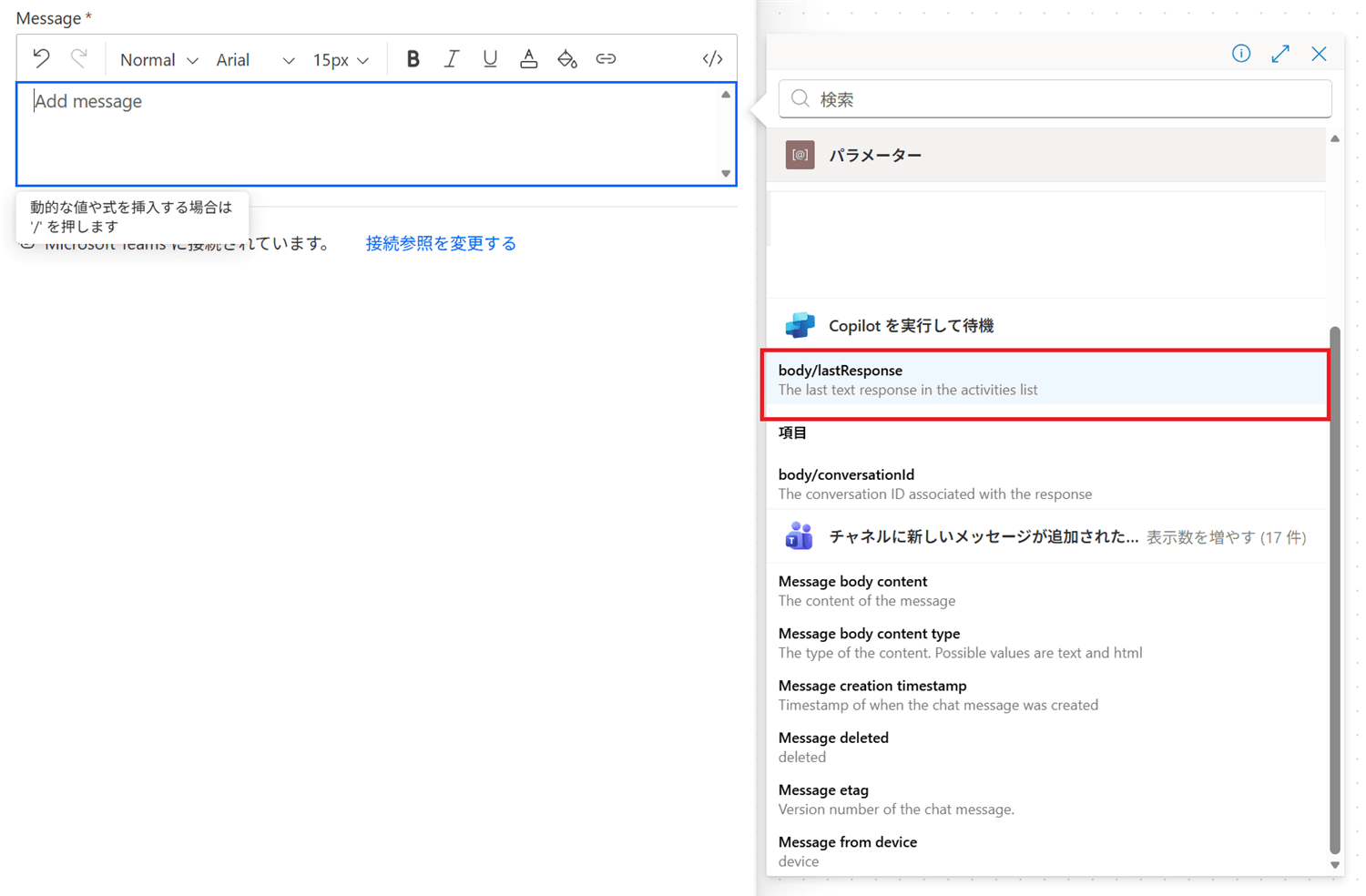Expand the dynamic content panel to fullscreen

tap(1279, 53)
